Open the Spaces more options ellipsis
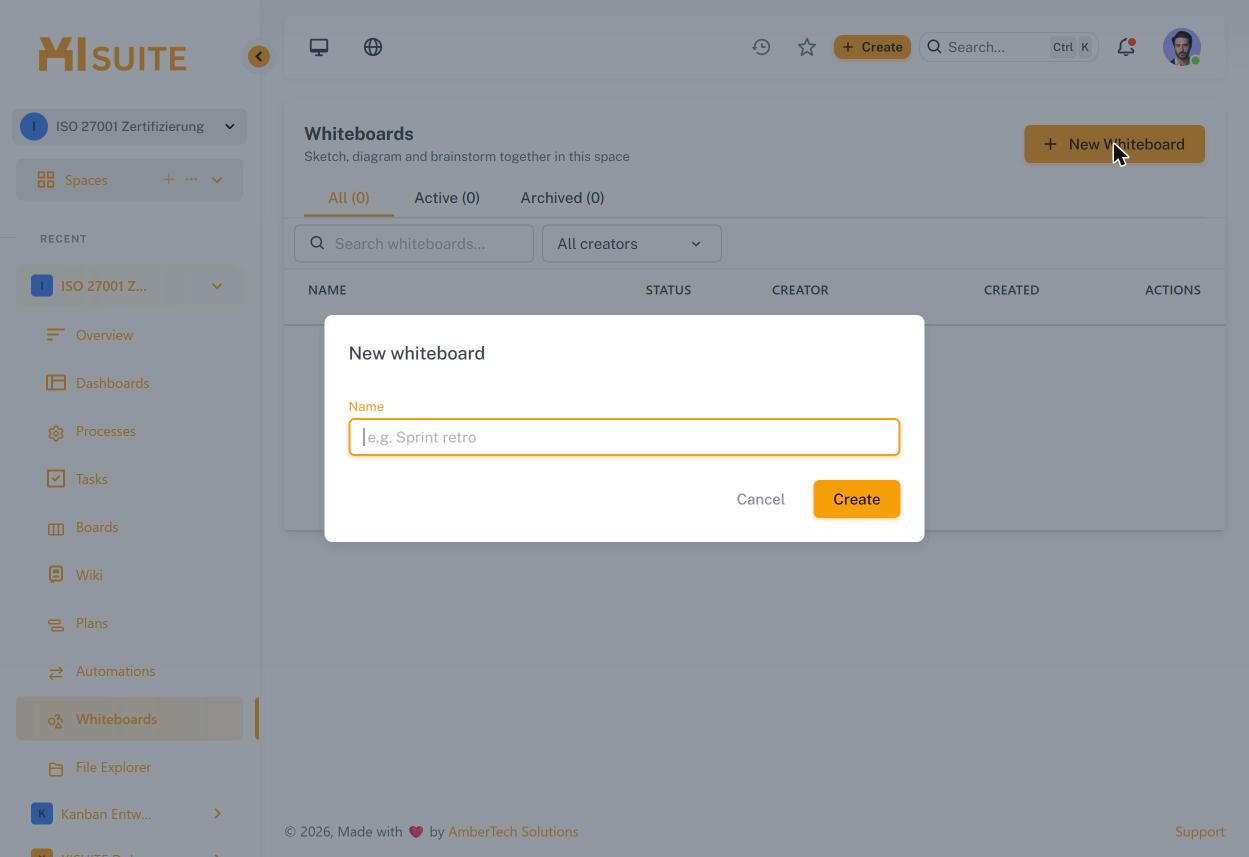1249x857 pixels. (x=191, y=179)
